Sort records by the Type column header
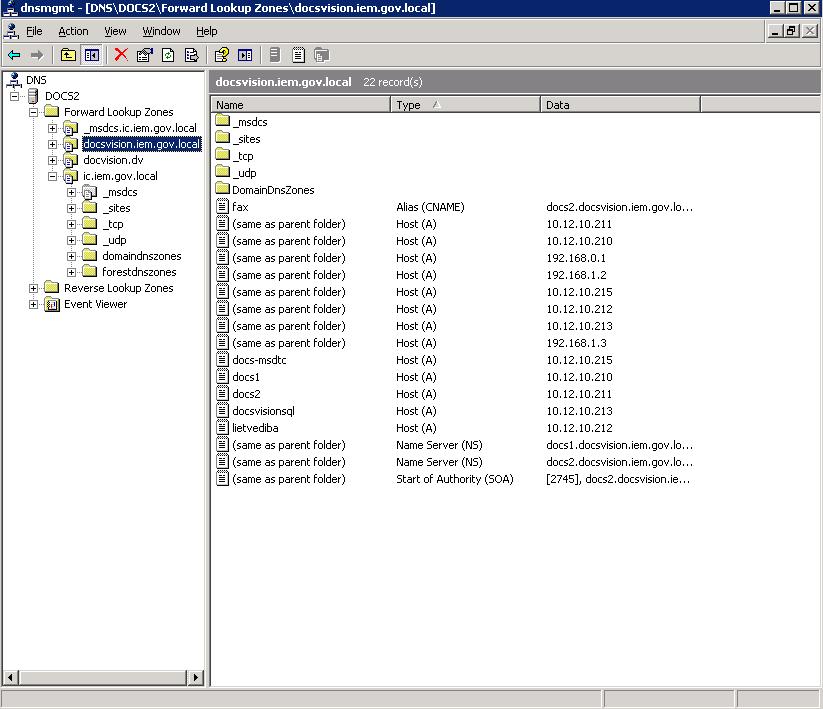This screenshot has width=823, height=709. pos(465,104)
